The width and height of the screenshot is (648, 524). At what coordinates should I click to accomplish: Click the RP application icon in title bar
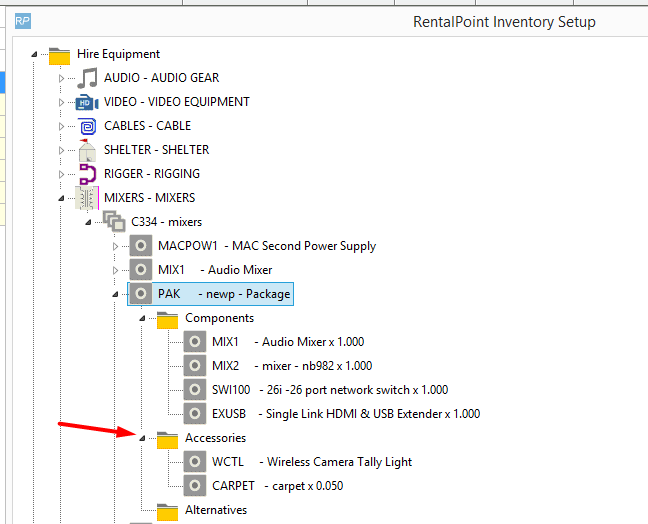pos(23,21)
